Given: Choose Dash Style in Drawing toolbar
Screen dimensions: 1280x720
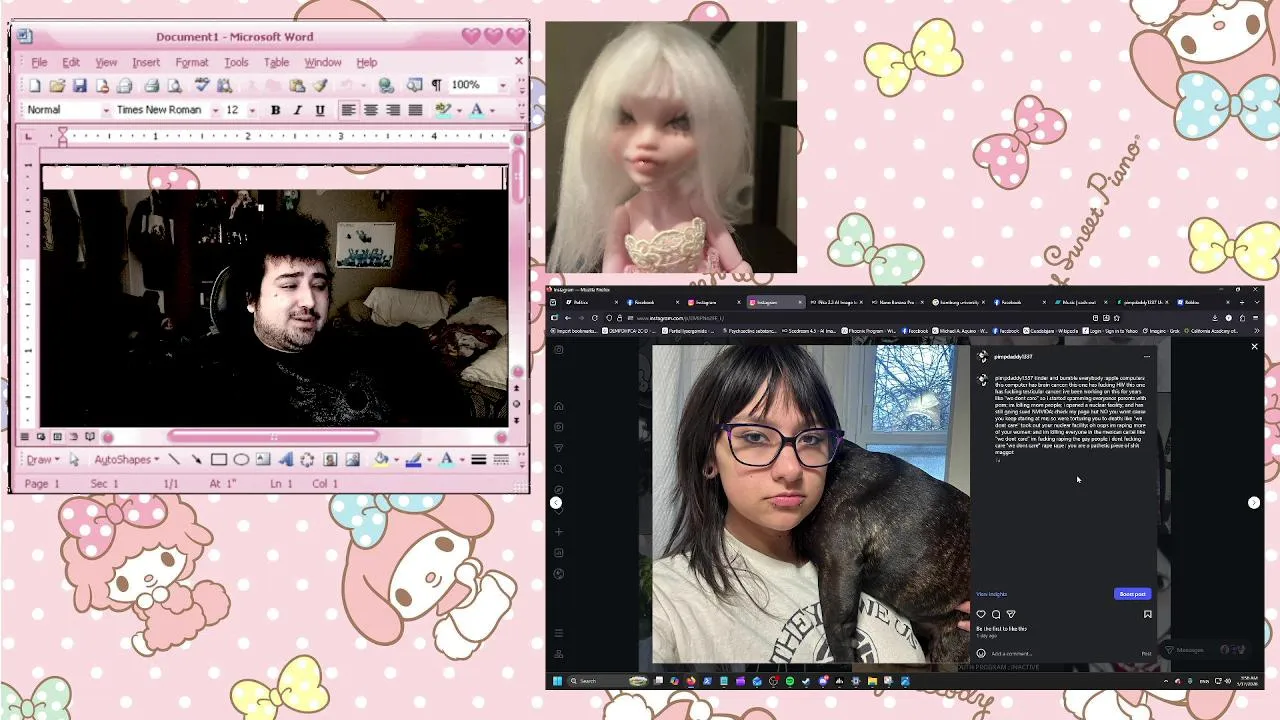Looking at the screenshot, I should click(501, 460).
